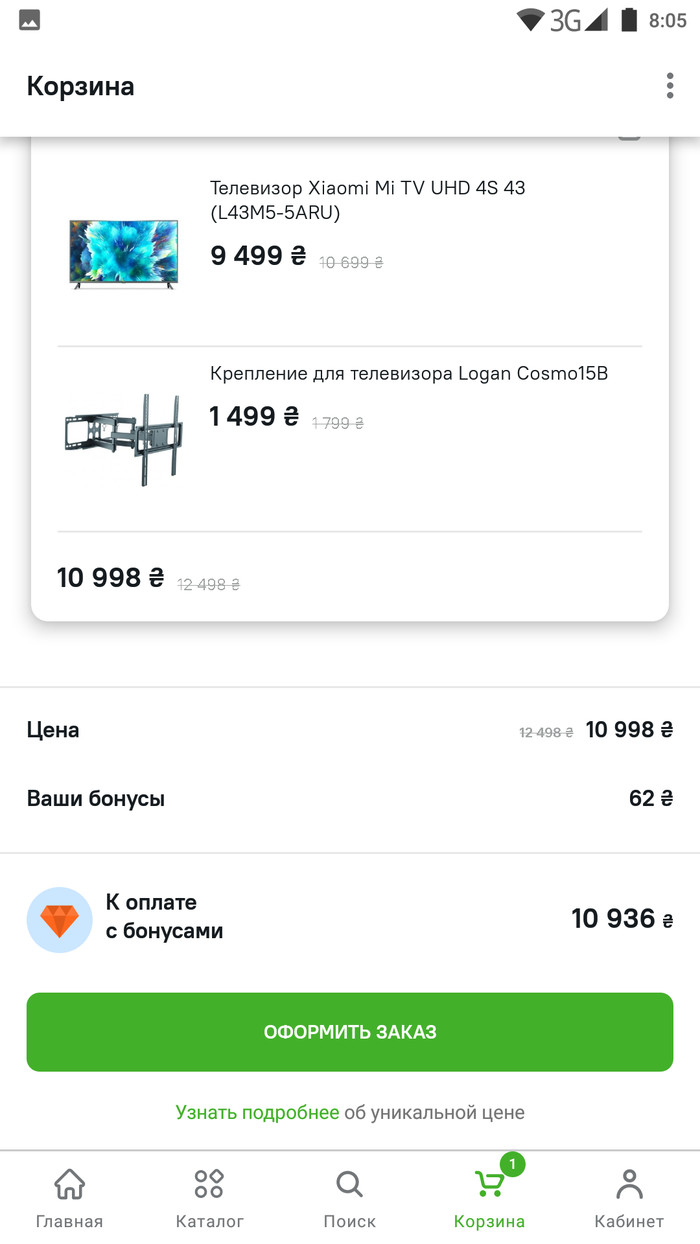
Task: Tap the Logan Cosmo15B mount image
Action: [x=123, y=438]
